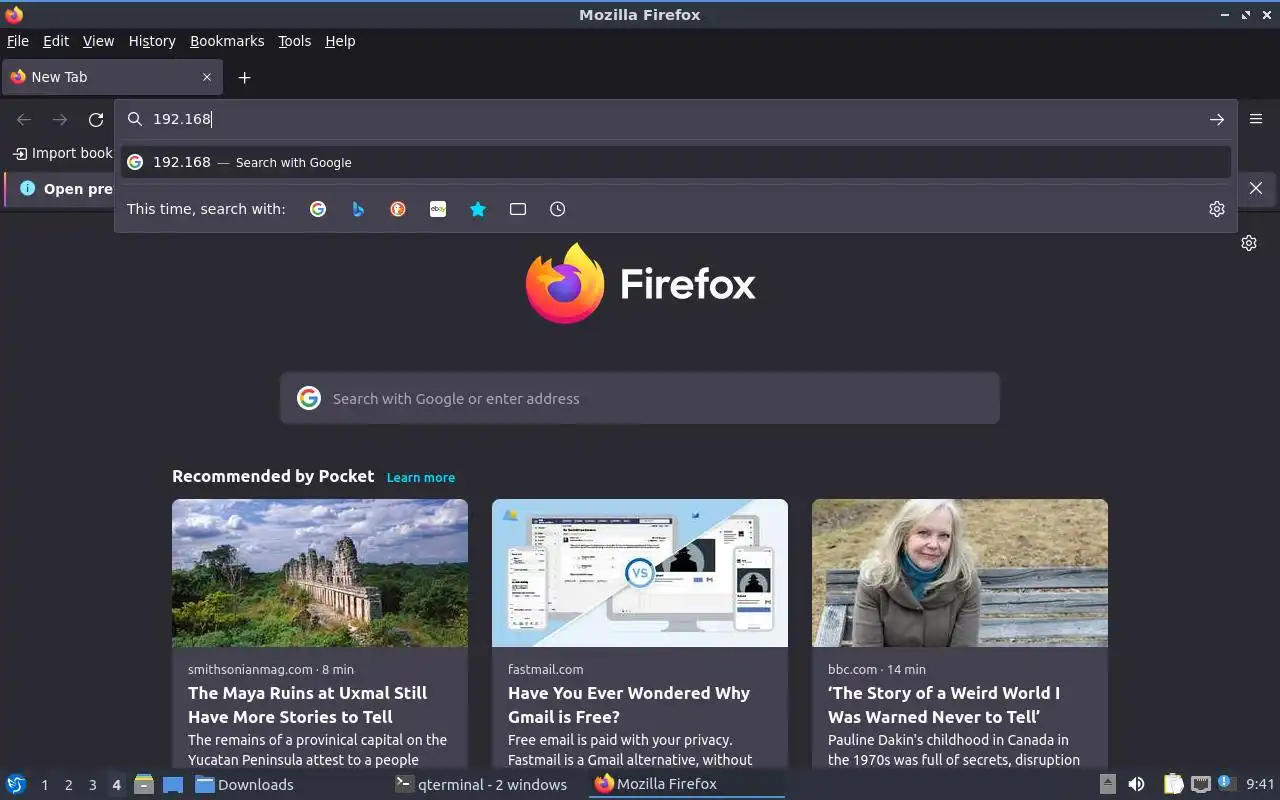Open the History menu
1280x800 pixels.
(x=152, y=41)
